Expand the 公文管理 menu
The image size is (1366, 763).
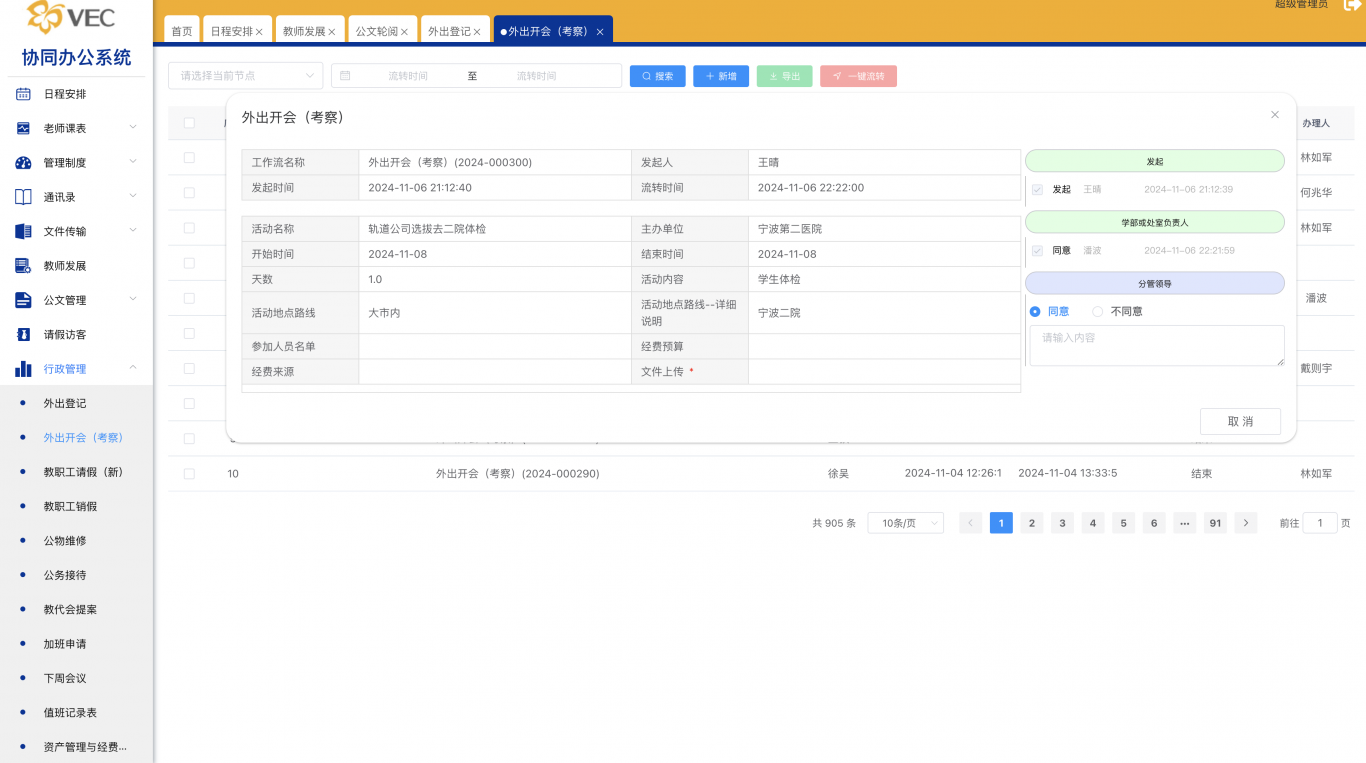(x=133, y=300)
